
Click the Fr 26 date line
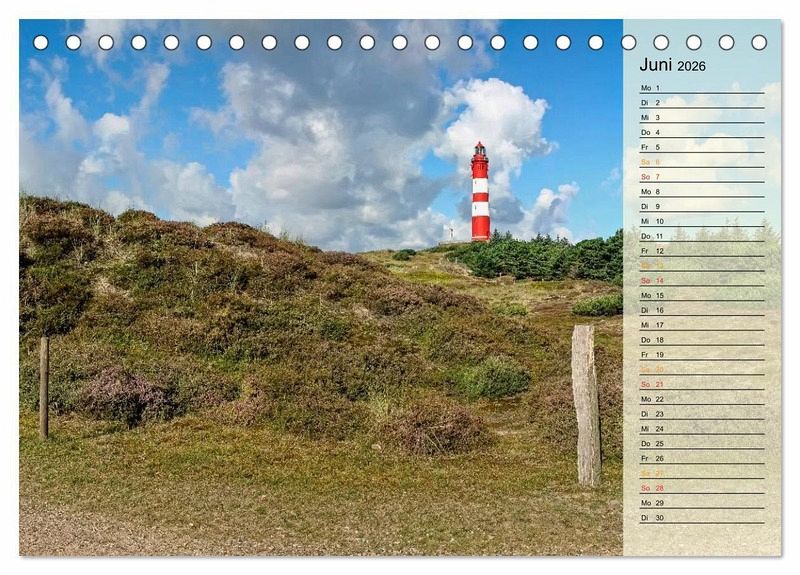(x=700, y=458)
